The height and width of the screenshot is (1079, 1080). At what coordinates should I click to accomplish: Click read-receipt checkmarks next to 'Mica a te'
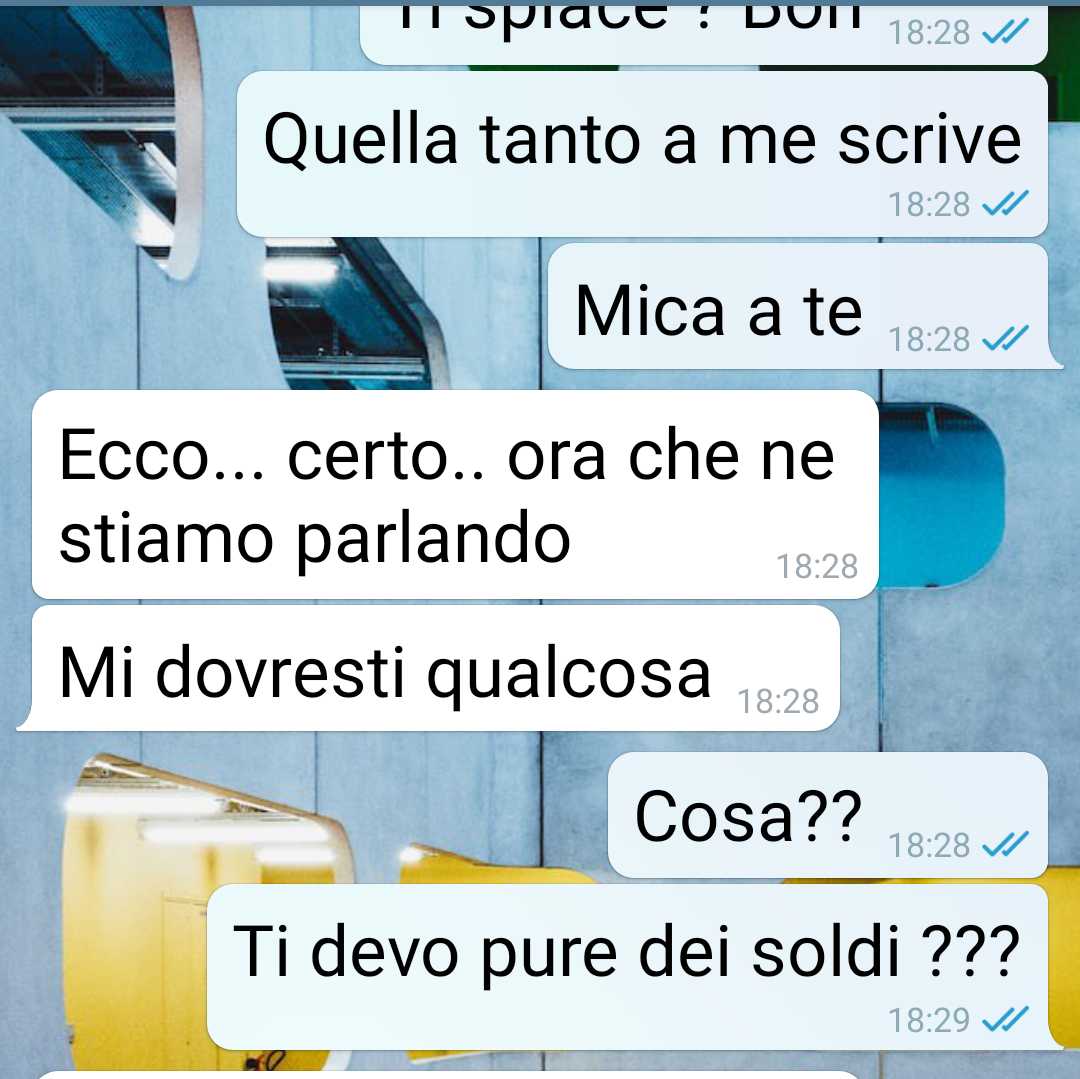coord(1006,338)
